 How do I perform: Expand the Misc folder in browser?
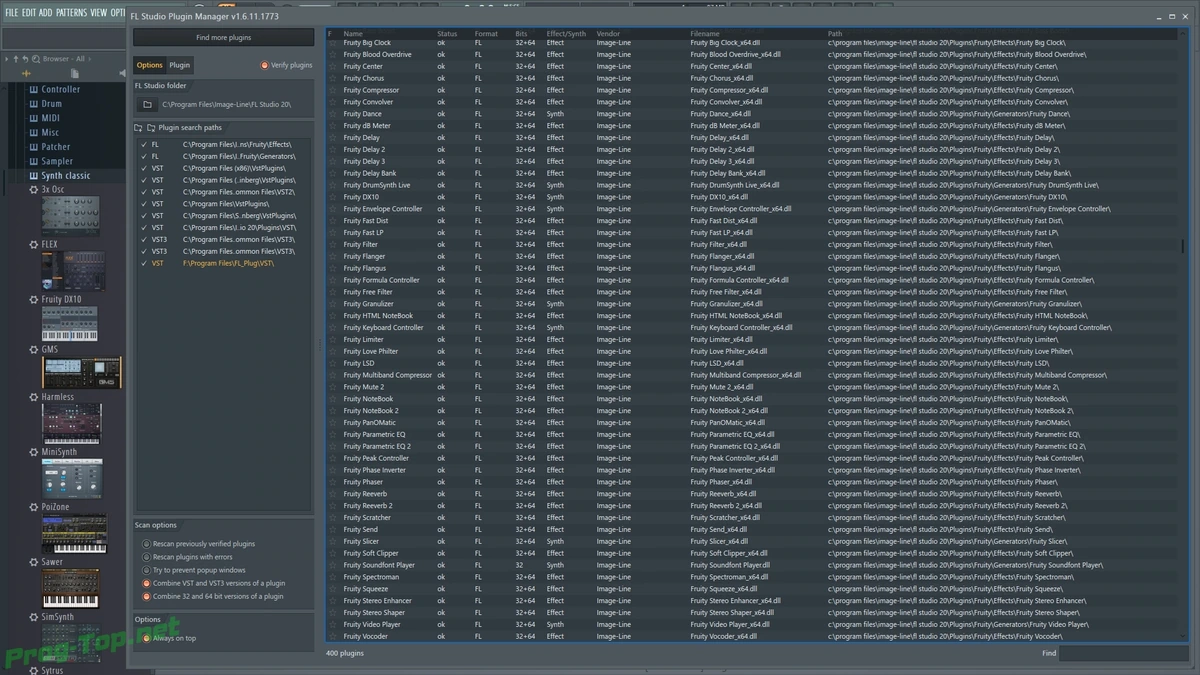(x=50, y=132)
